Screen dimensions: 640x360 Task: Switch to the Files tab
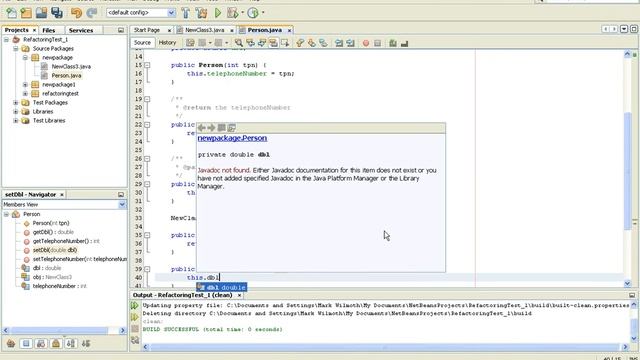49,30
